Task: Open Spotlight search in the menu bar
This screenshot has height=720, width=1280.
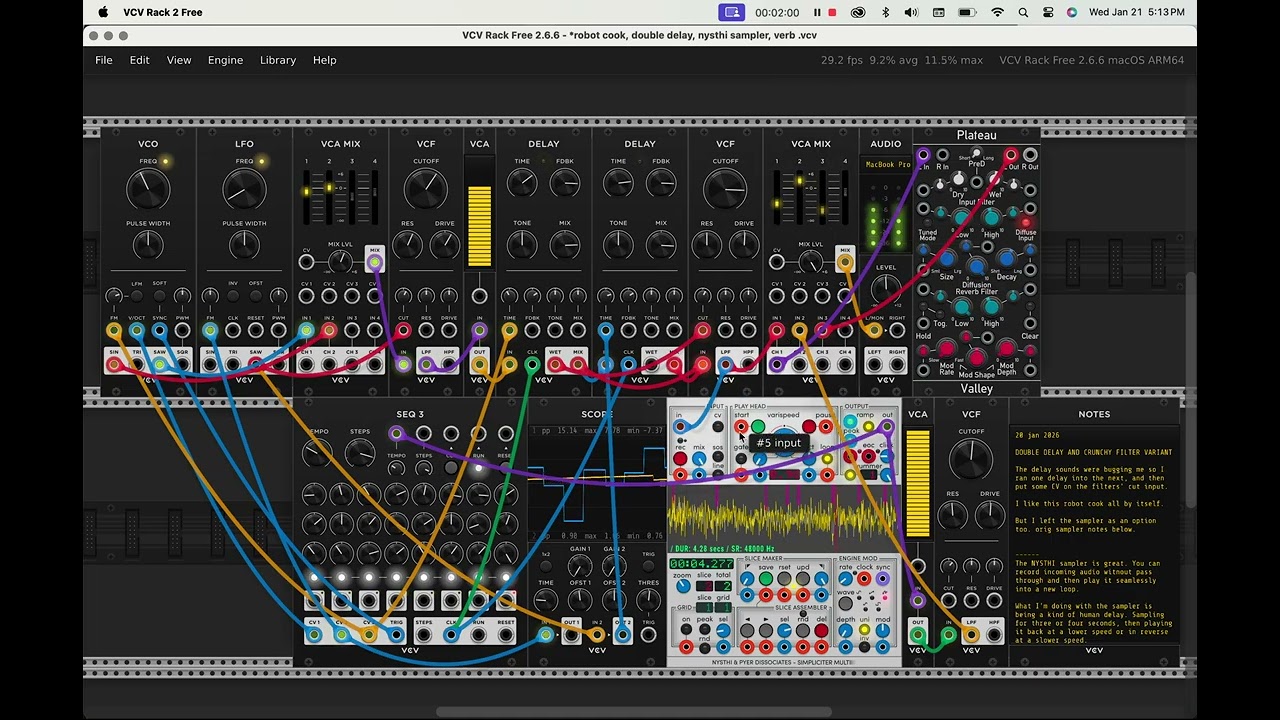Action: coord(1023,12)
